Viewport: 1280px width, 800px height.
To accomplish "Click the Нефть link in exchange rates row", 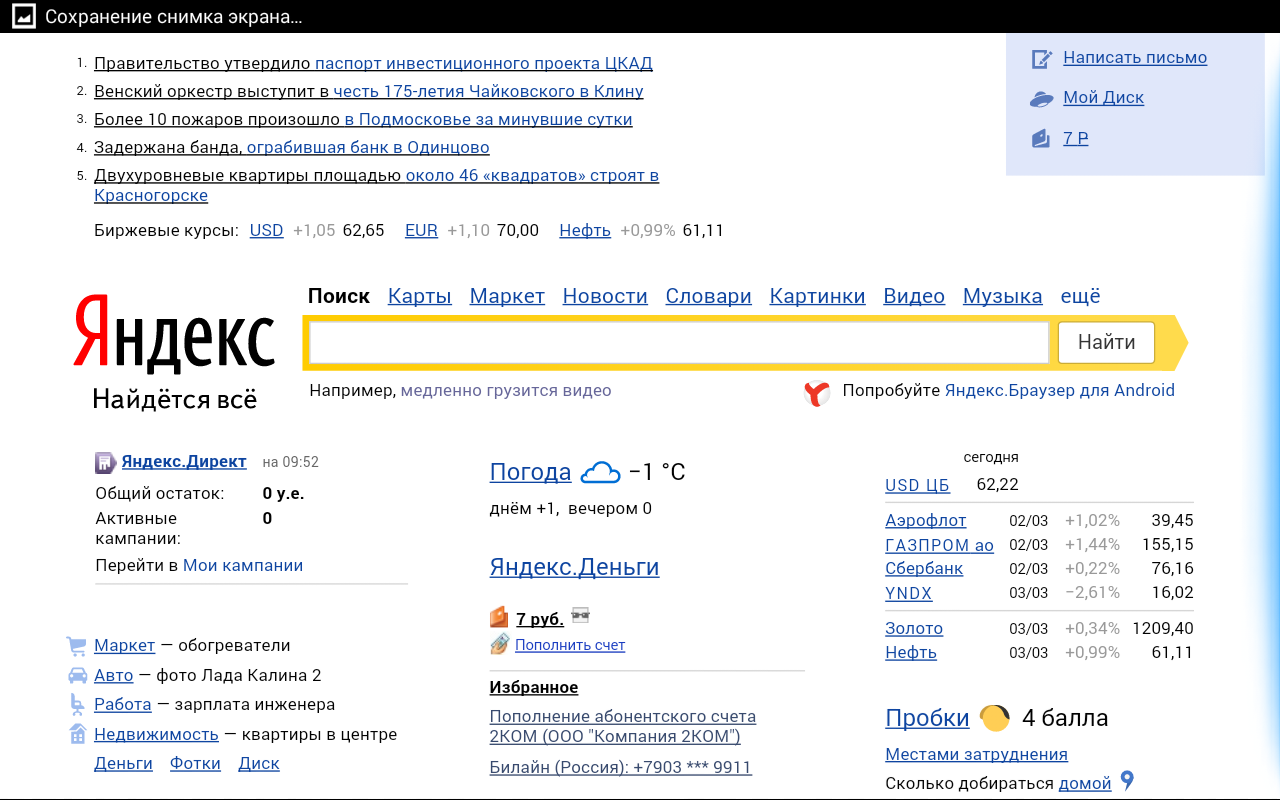I will (585, 230).
